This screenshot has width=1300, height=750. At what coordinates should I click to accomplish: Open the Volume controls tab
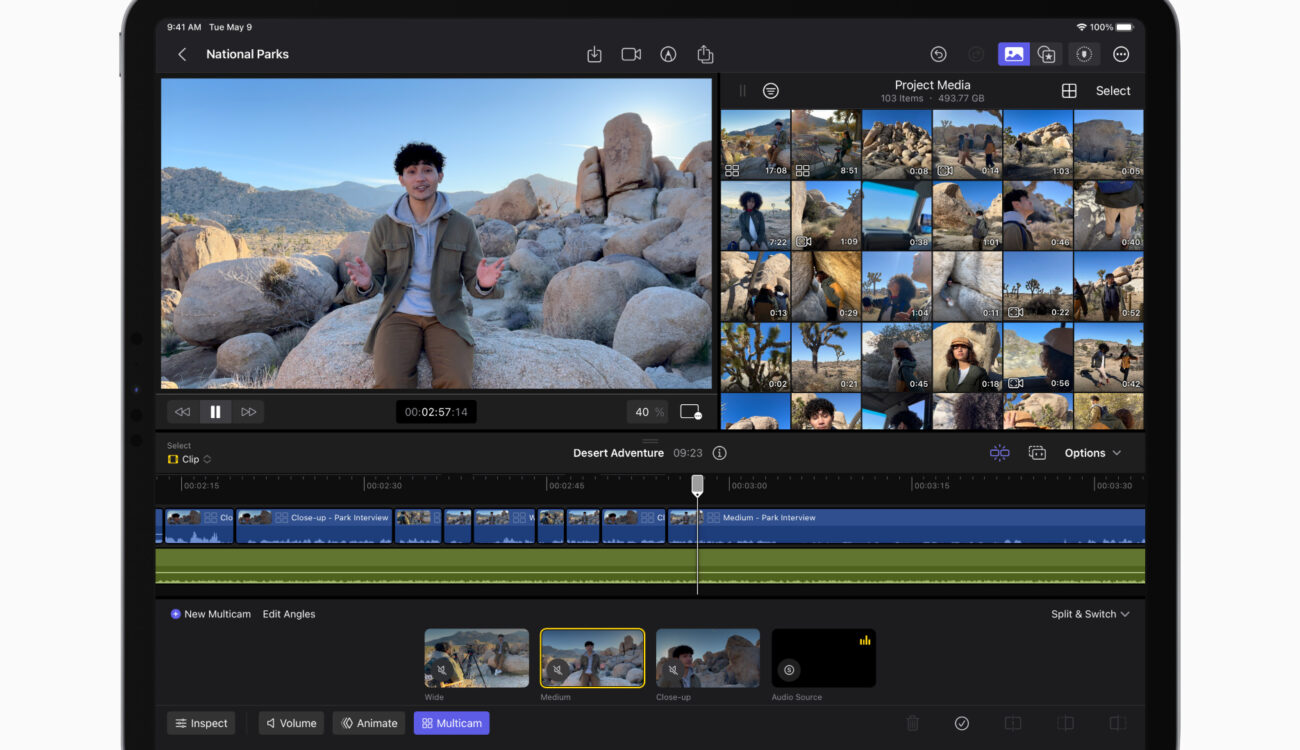pyautogui.click(x=291, y=723)
